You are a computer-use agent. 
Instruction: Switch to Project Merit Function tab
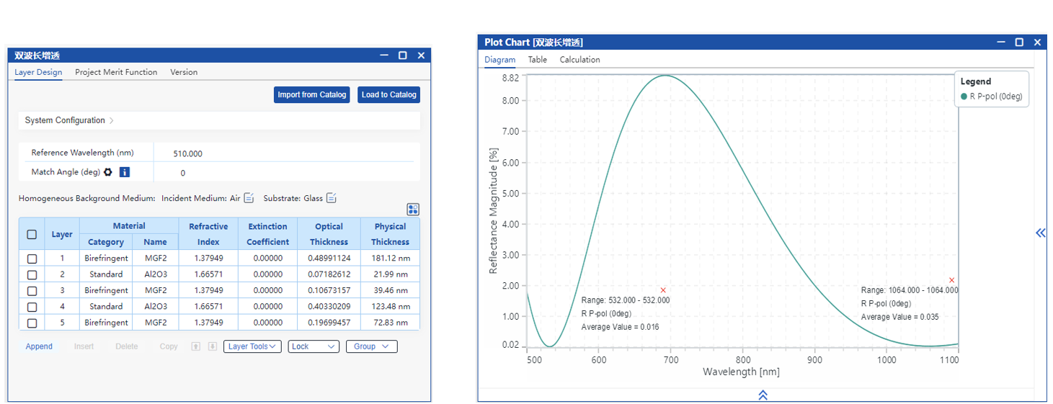click(116, 72)
